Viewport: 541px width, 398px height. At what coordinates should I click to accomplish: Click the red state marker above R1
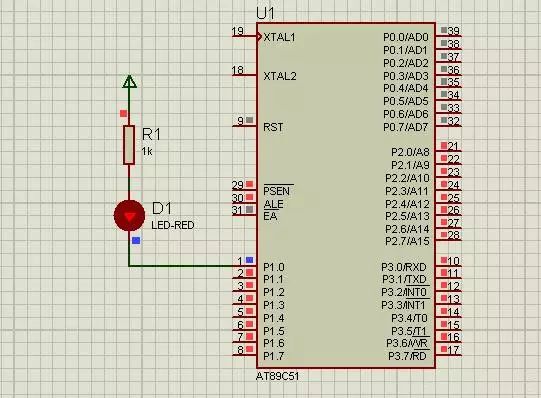click(123, 113)
